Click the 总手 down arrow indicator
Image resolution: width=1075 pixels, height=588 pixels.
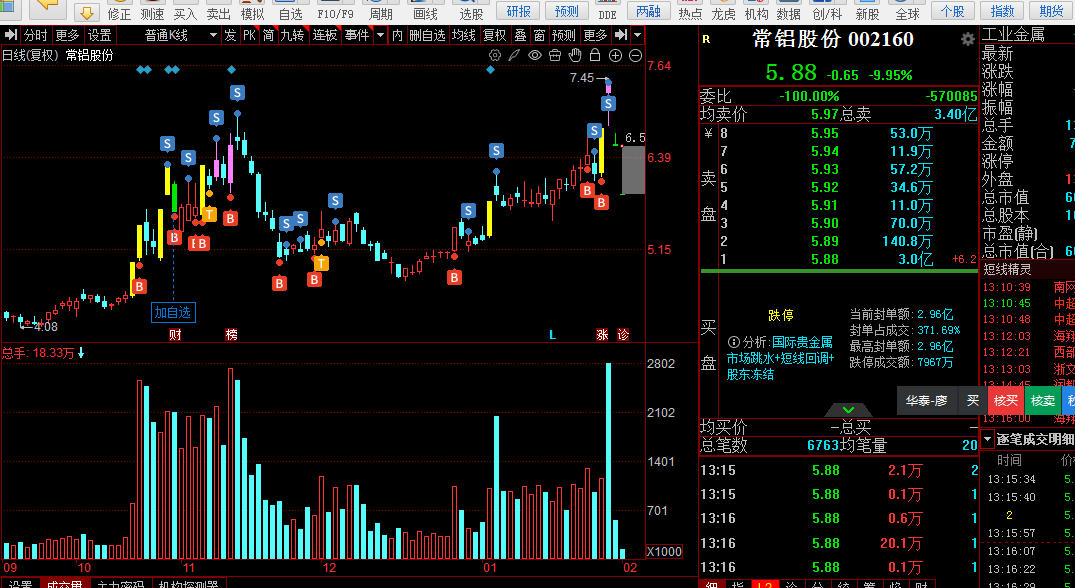[81, 353]
